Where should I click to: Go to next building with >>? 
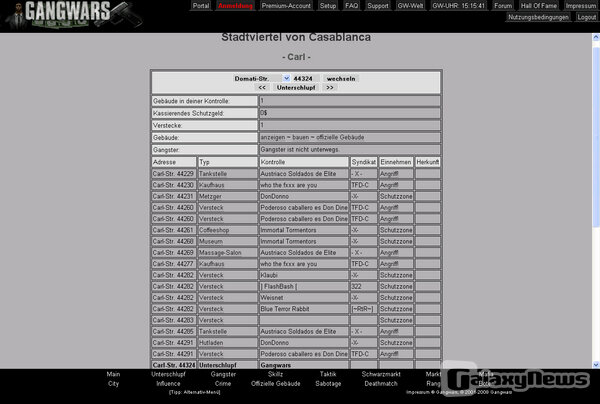[x=330, y=88]
